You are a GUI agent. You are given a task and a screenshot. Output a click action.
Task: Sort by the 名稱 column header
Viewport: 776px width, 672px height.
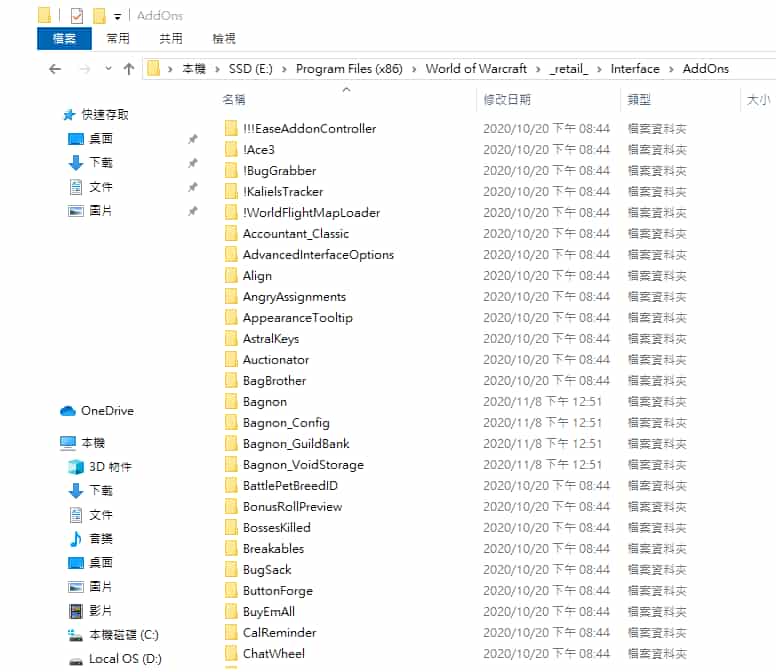234,100
